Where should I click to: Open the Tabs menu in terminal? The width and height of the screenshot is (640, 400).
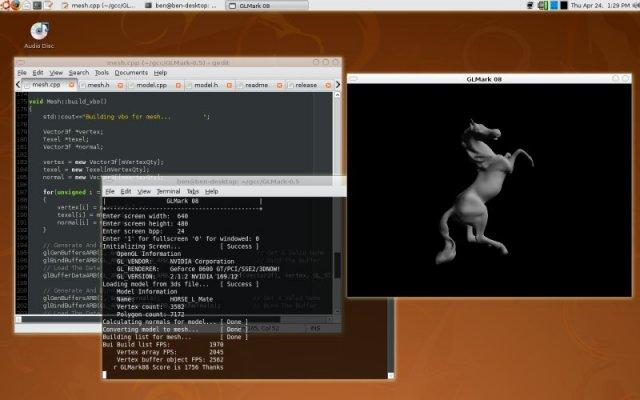pyautogui.click(x=192, y=191)
